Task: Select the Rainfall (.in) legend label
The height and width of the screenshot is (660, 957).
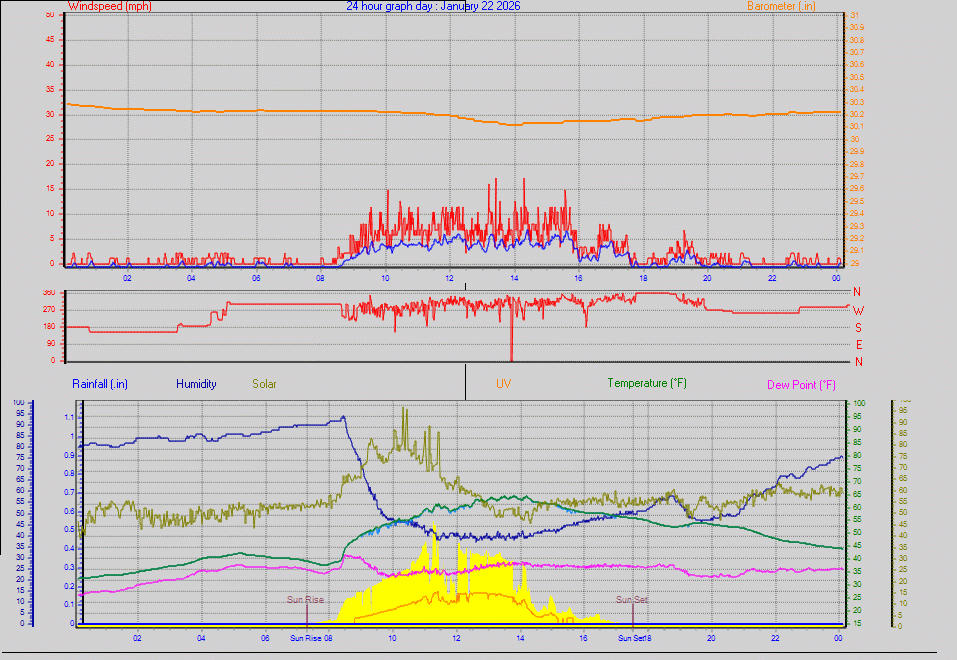Action: coord(100,383)
